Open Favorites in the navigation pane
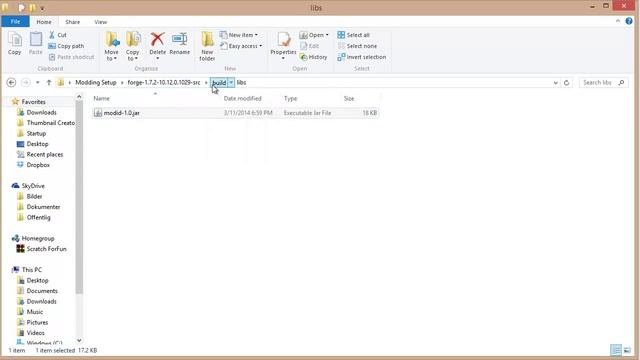The height and width of the screenshot is (360, 640). tap(33, 102)
